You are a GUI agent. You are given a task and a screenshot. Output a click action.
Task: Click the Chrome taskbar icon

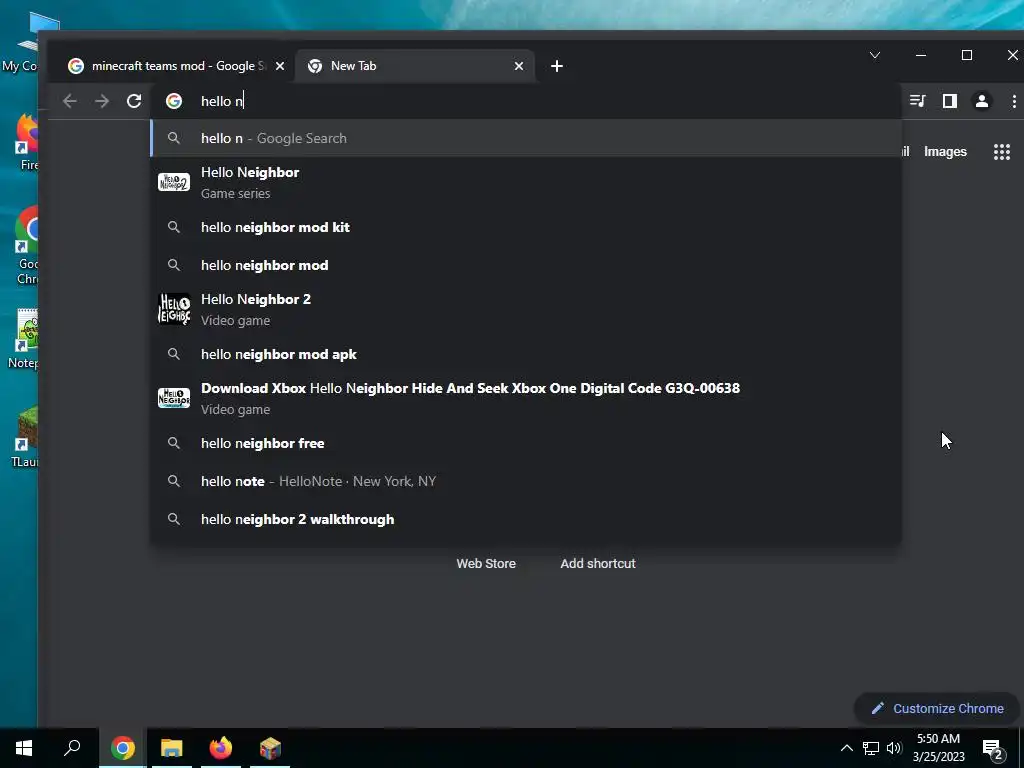(123, 748)
